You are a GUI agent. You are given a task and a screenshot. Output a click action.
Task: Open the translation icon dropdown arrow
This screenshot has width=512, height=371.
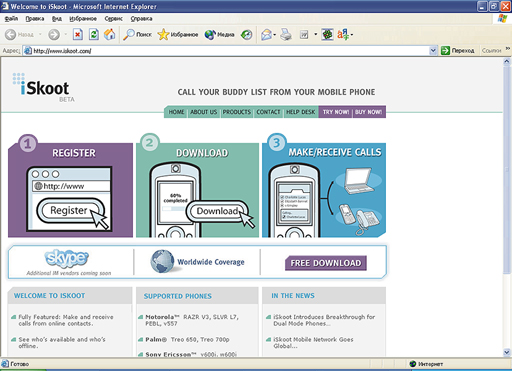coord(352,34)
